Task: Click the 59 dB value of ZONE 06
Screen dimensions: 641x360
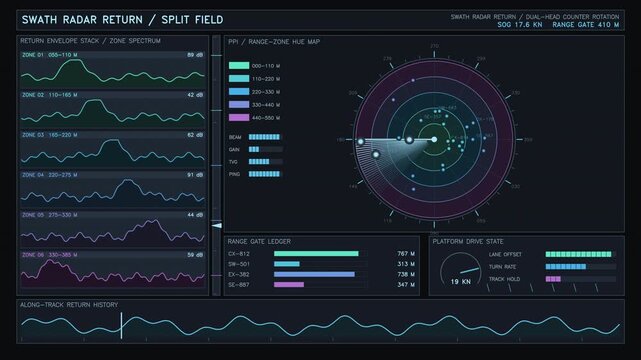Action: 195,255
